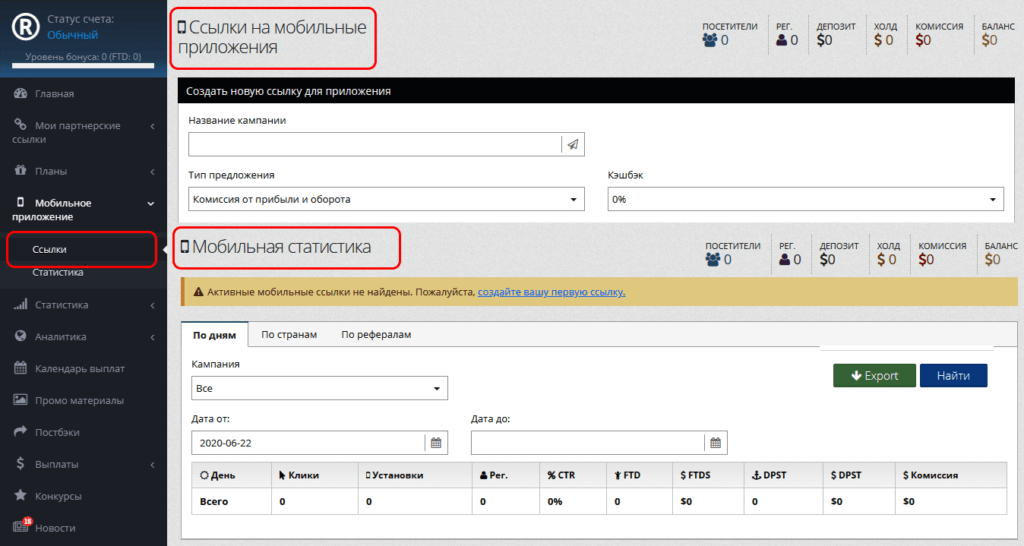Open the Календарь выплат sidebar item
The image size is (1024, 546).
tap(78, 369)
